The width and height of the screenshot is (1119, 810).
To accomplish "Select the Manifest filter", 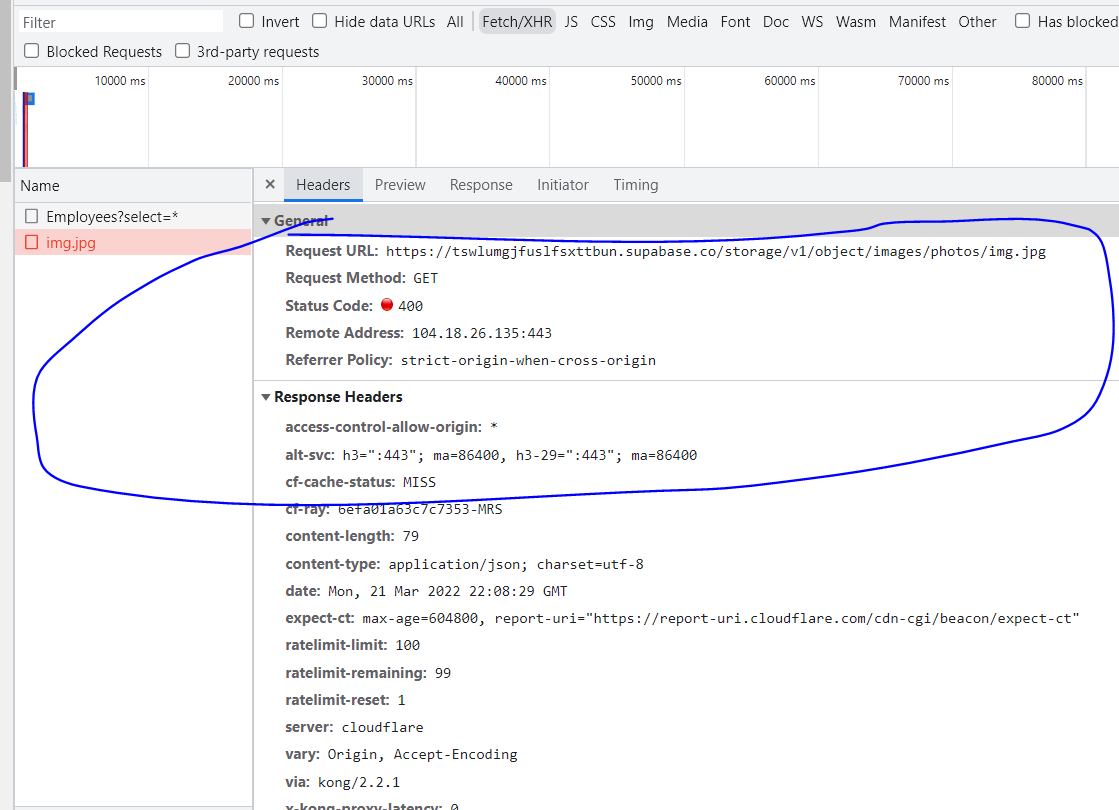I will [x=917, y=21].
